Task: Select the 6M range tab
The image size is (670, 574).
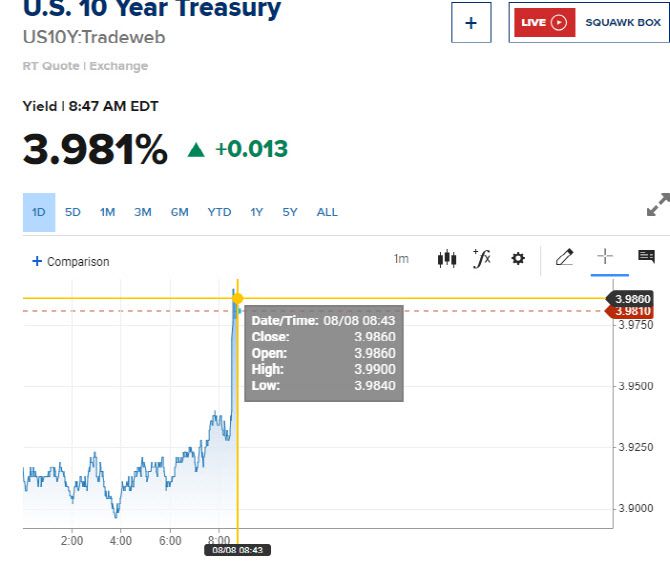Action: point(179,212)
